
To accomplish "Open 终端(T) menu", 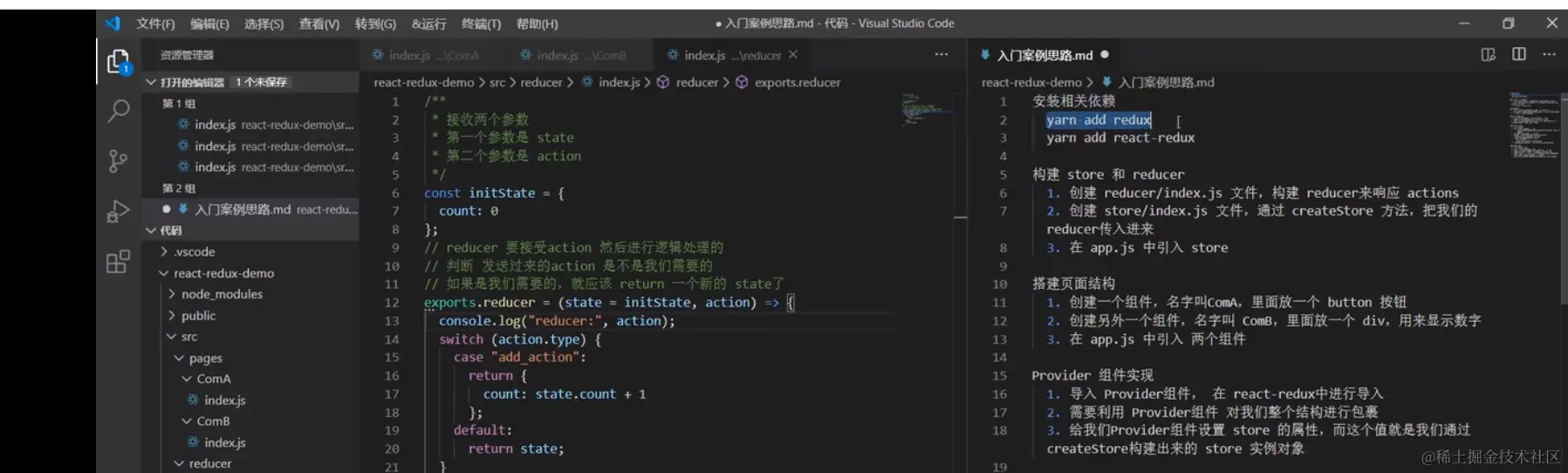I will tap(481, 24).
